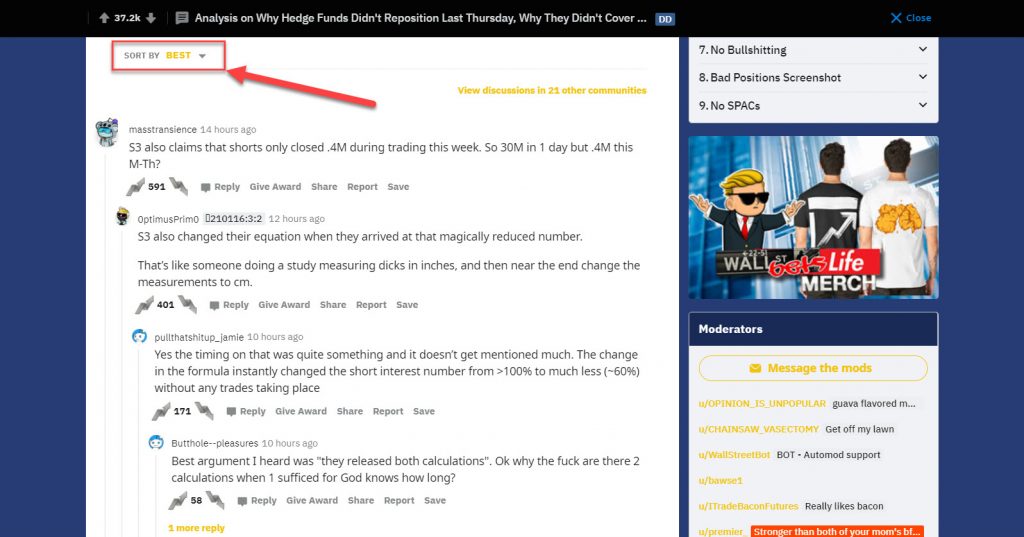Image resolution: width=1024 pixels, height=537 pixels.
Task: Click the DD flair tag
Action: (x=665, y=19)
